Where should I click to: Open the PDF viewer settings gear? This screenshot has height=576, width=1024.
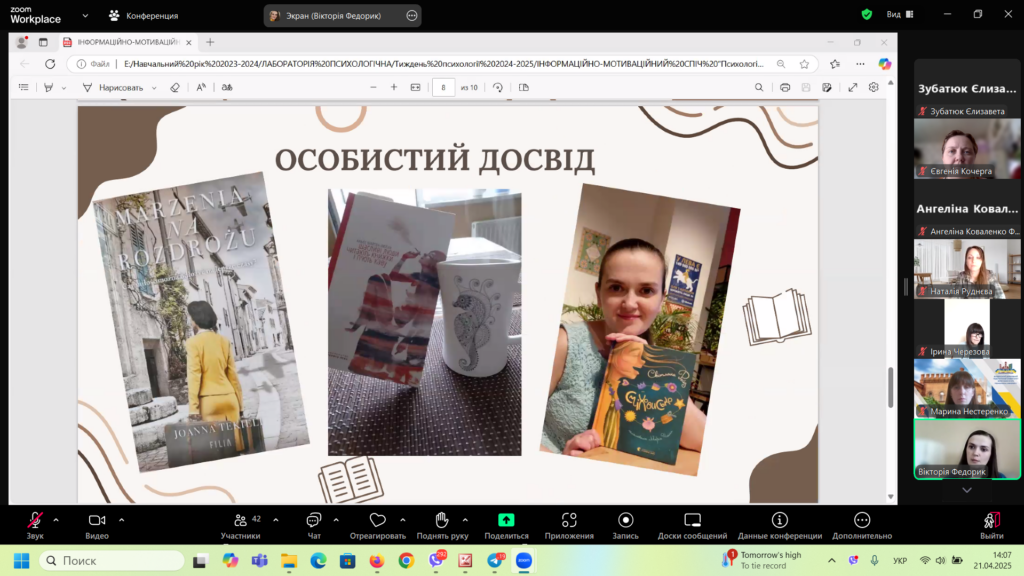(874, 87)
